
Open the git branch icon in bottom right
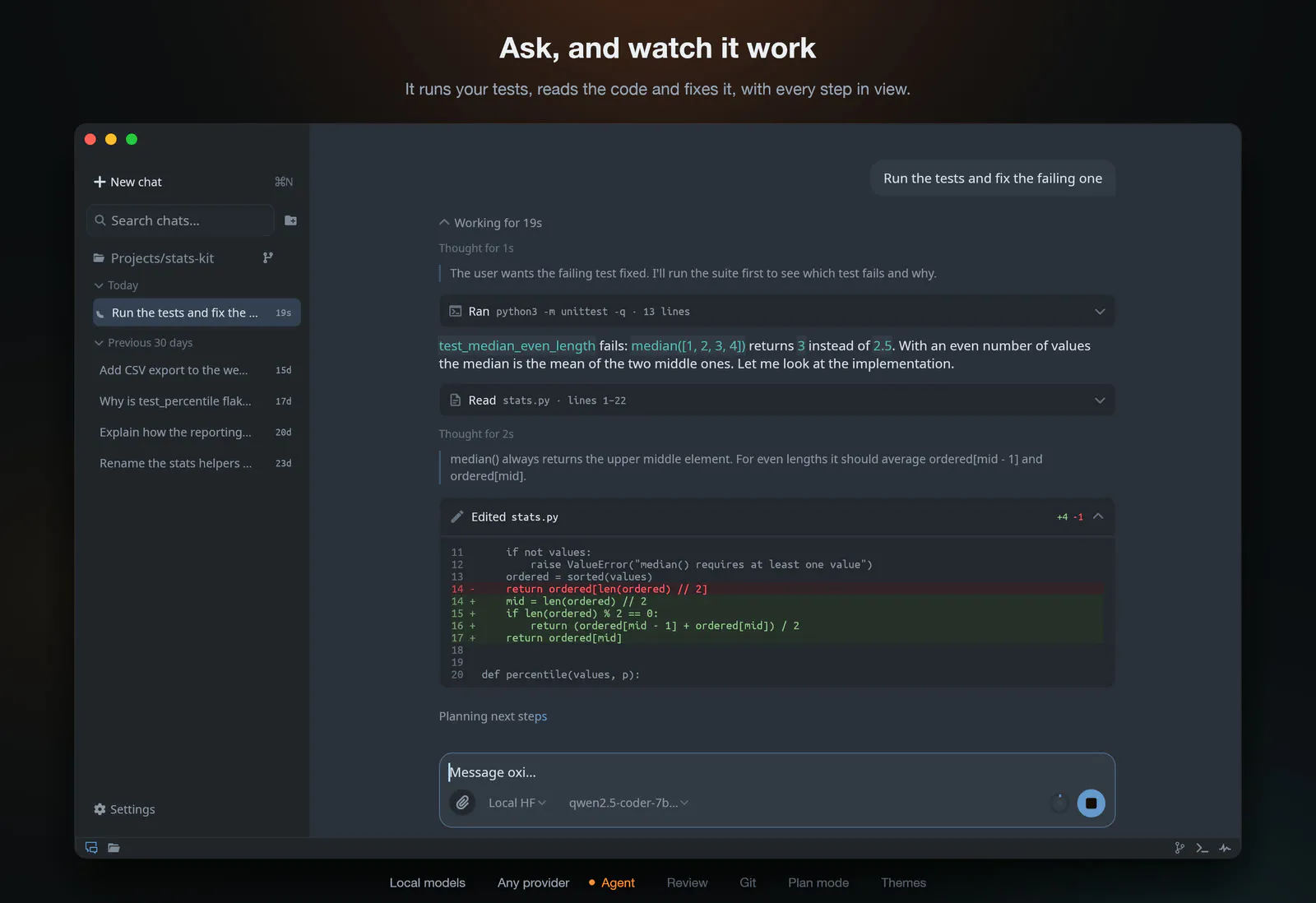(x=1179, y=848)
